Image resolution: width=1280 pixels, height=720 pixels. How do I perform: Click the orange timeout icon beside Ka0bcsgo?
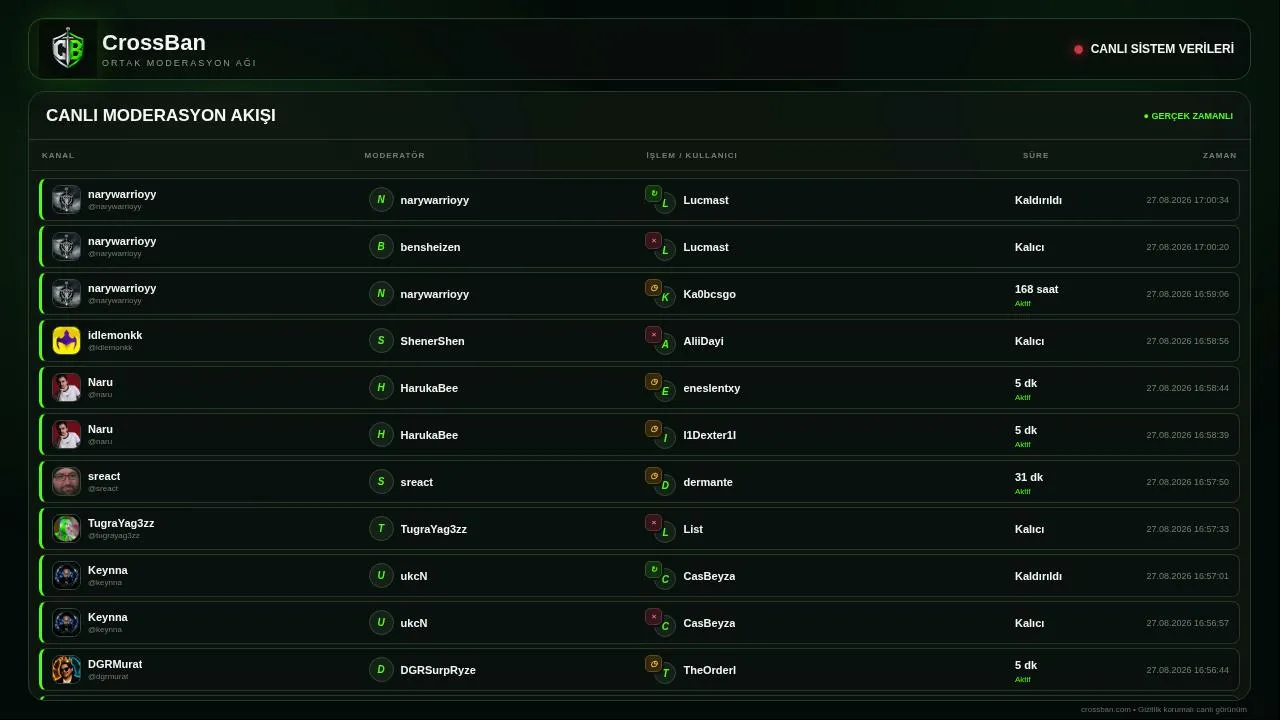pyautogui.click(x=653, y=288)
